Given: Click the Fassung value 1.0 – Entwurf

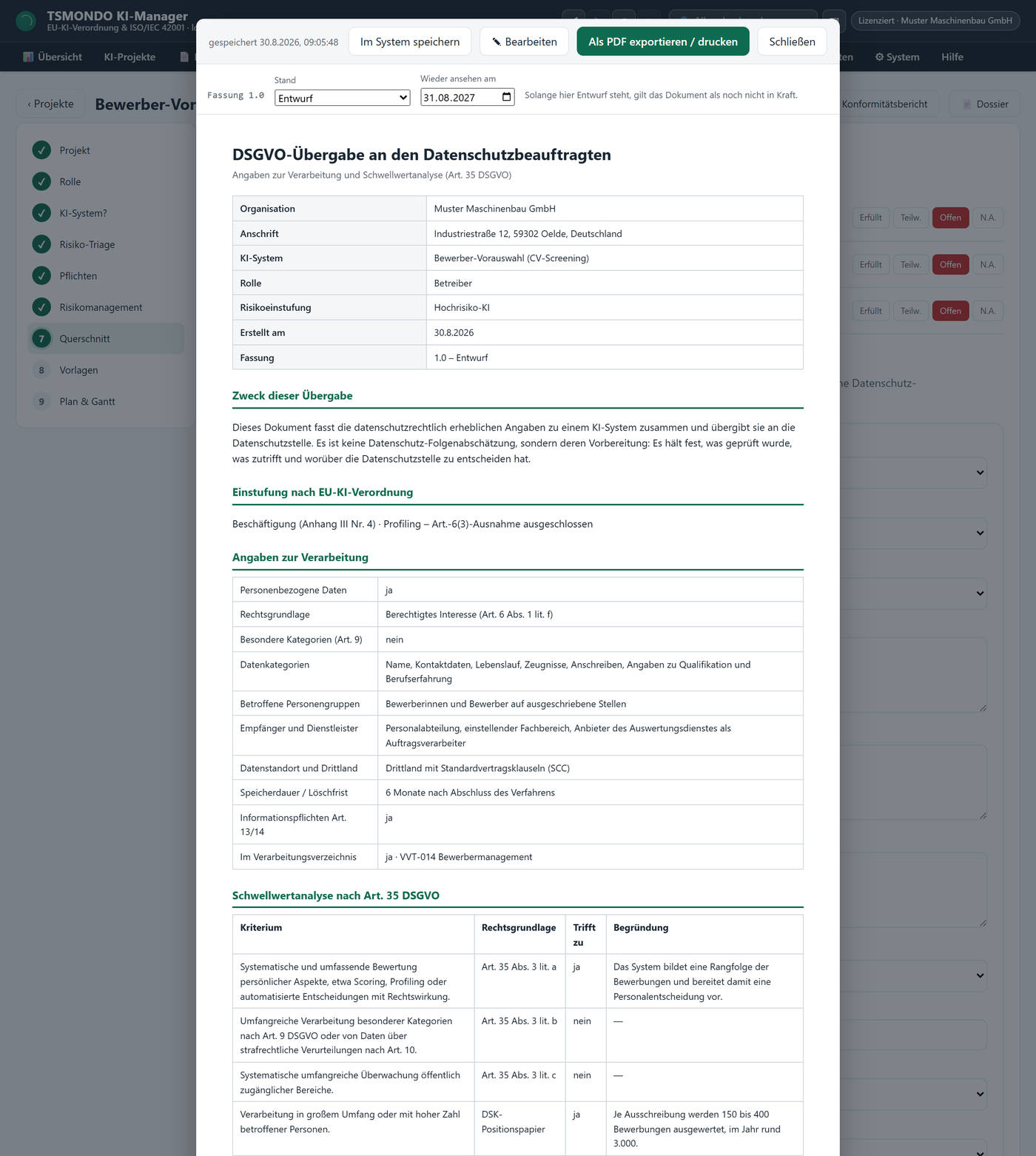Looking at the screenshot, I should [x=461, y=358].
